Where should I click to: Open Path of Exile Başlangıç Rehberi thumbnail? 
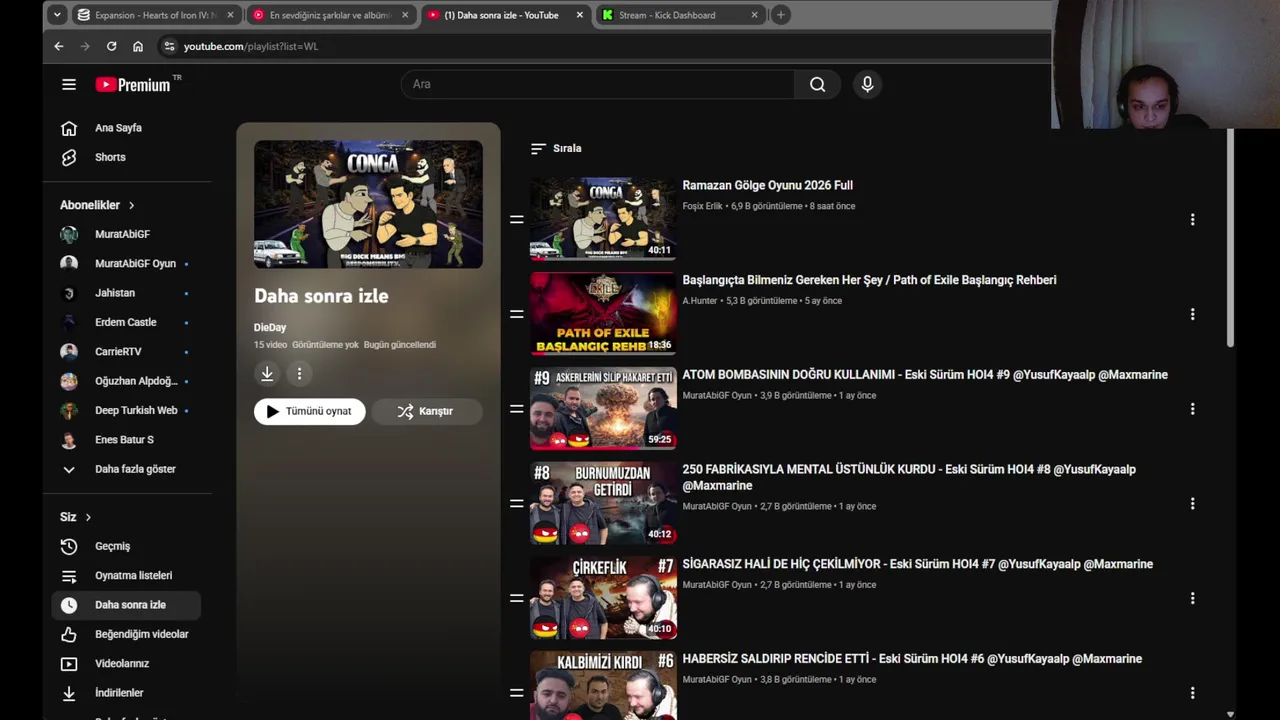pos(603,314)
